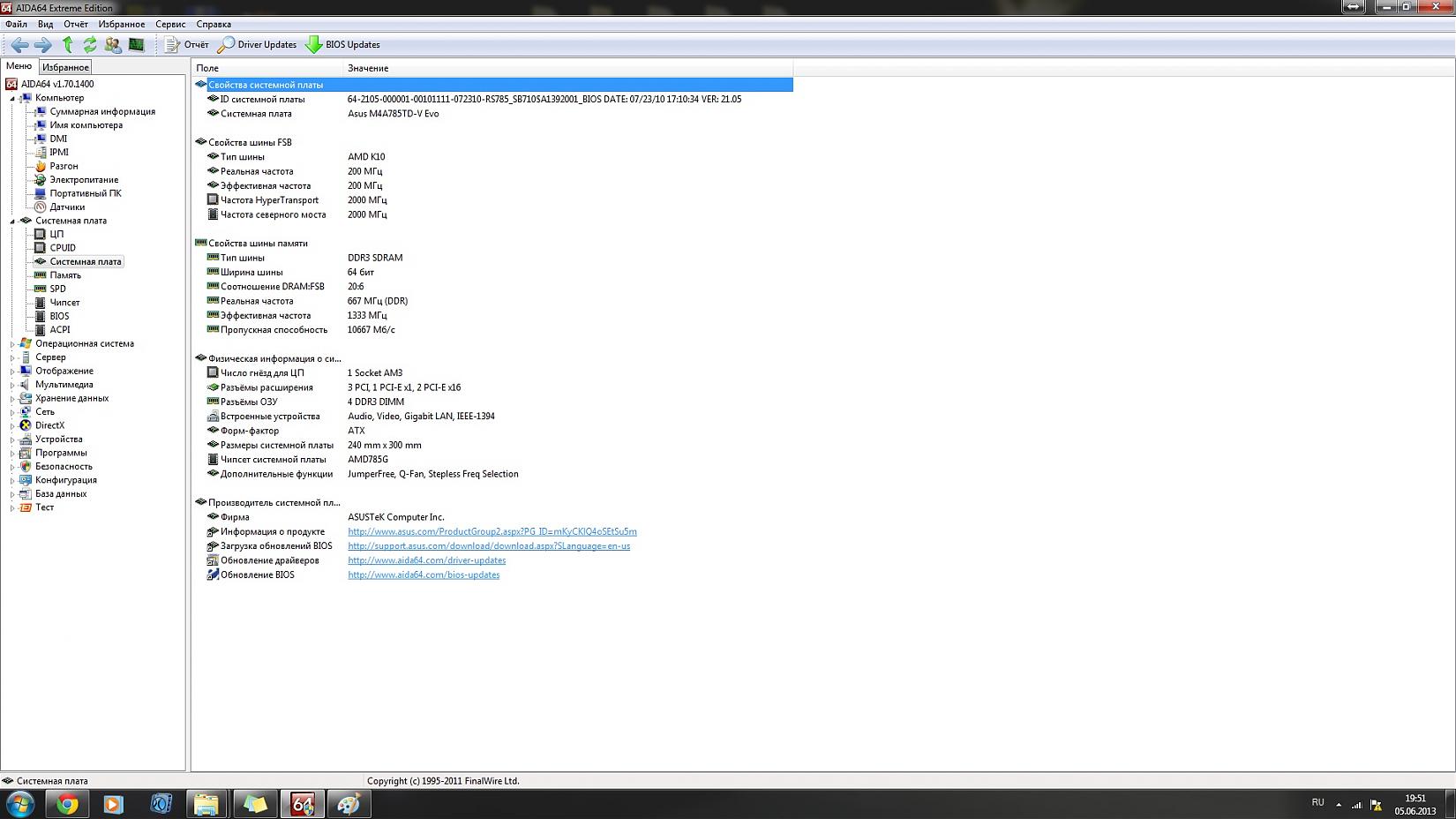1456x819 pixels.
Task: Open the Отчёт report toolbar button
Action: point(187,44)
